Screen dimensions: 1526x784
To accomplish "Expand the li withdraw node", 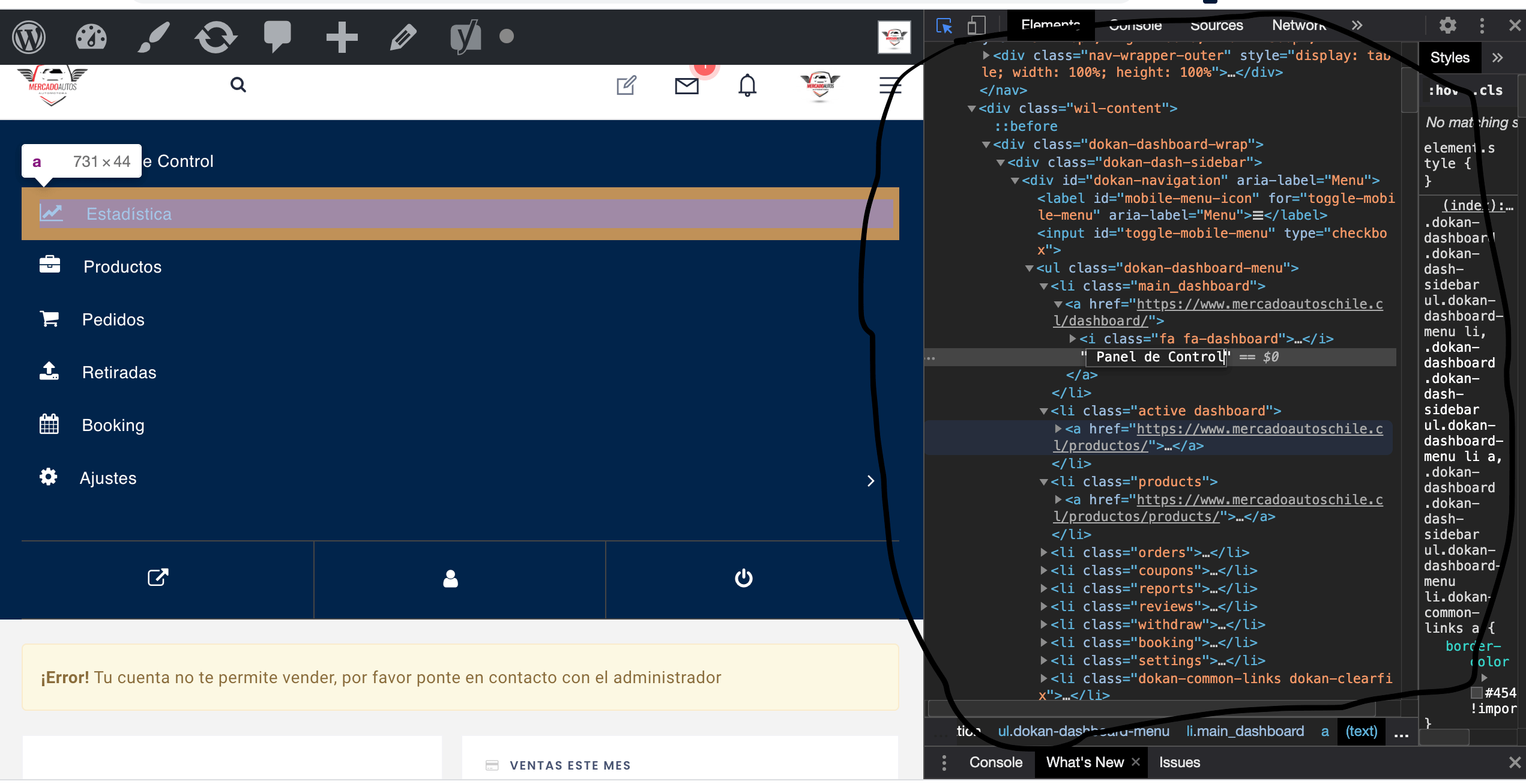I will (1043, 624).
